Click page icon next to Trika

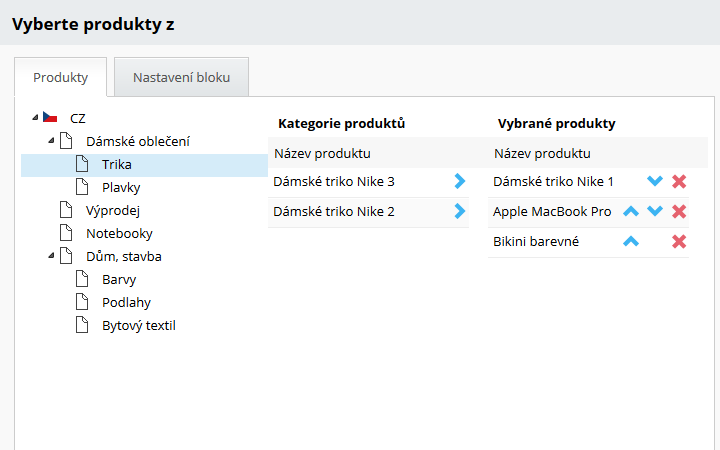[82, 164]
